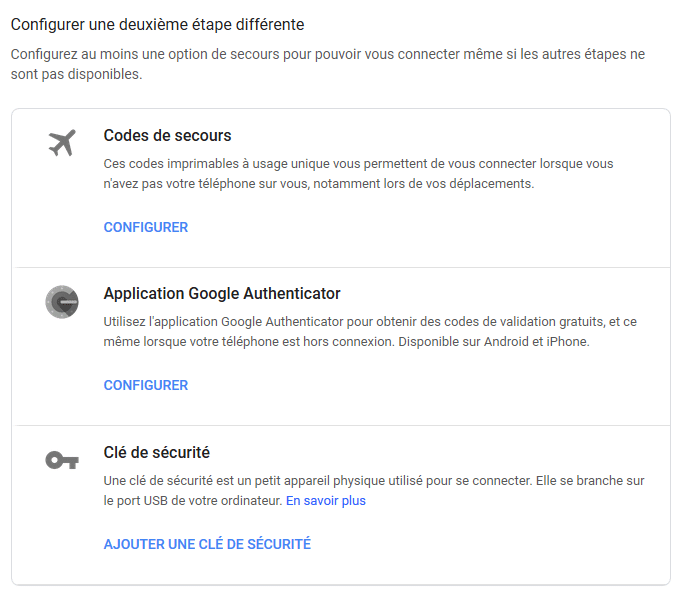Screen dimensions: 685x590
Task: Click the Configurer une deuxième étape différente heading
Action: coord(157,24)
